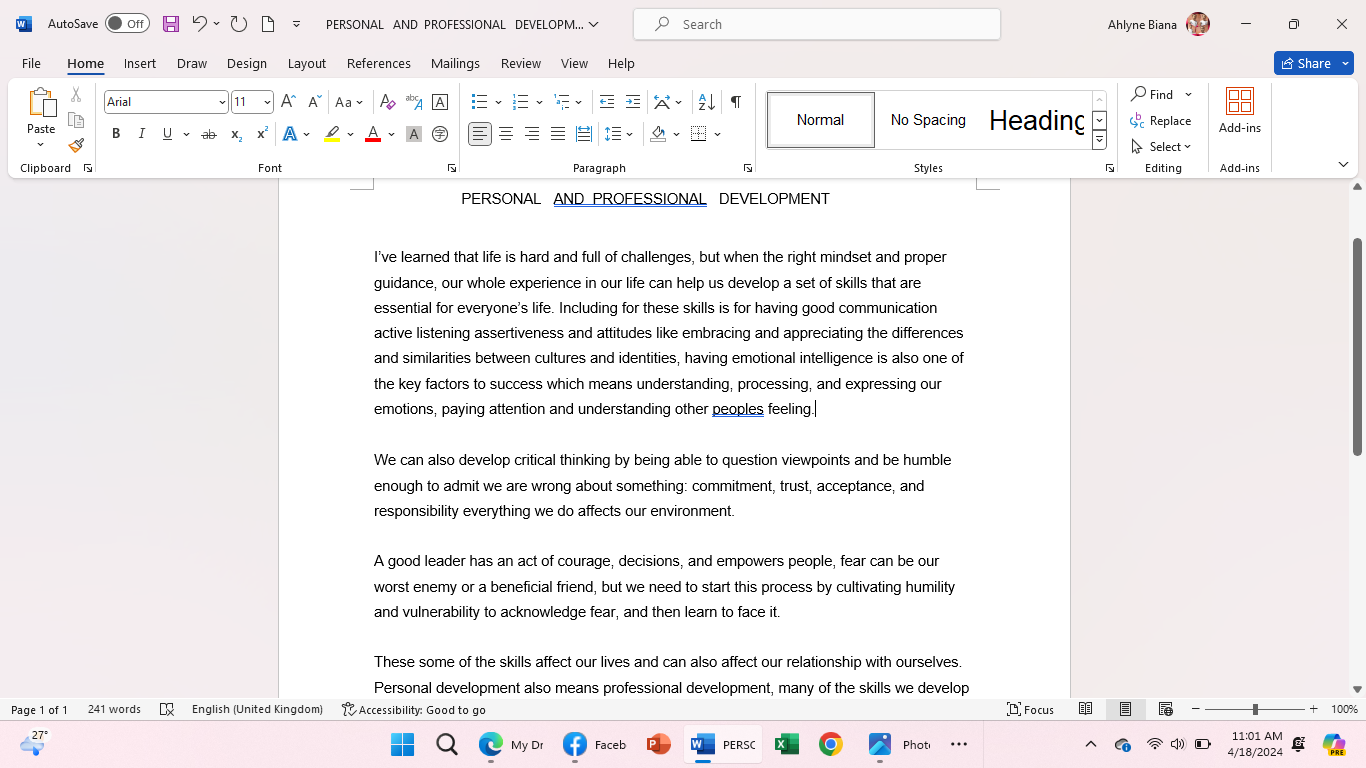1366x768 pixels.
Task: Open Replace in Editing group
Action: [x=1161, y=121]
